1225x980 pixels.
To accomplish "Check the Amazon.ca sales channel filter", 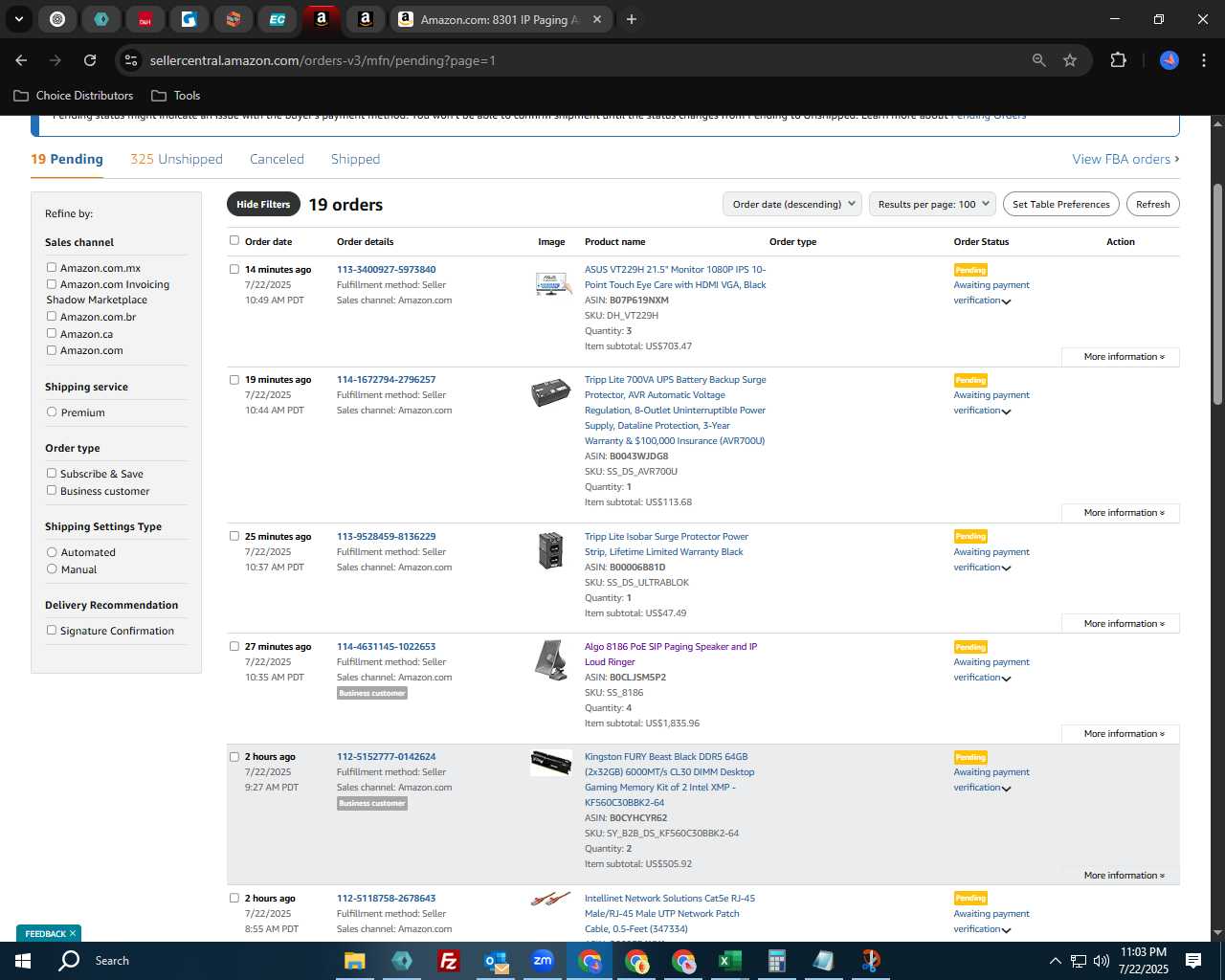I will pos(52,333).
